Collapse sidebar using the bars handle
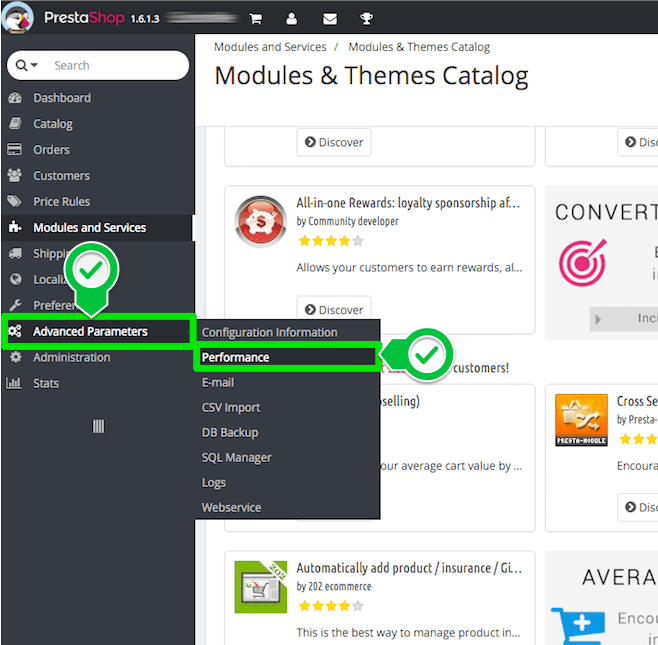The image size is (658, 645). tap(98, 426)
